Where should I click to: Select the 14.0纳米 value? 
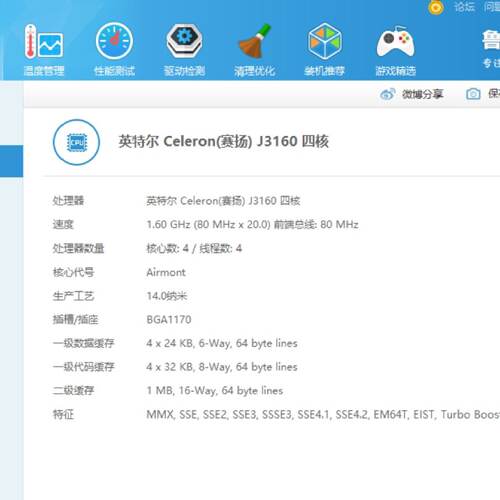tap(167, 296)
